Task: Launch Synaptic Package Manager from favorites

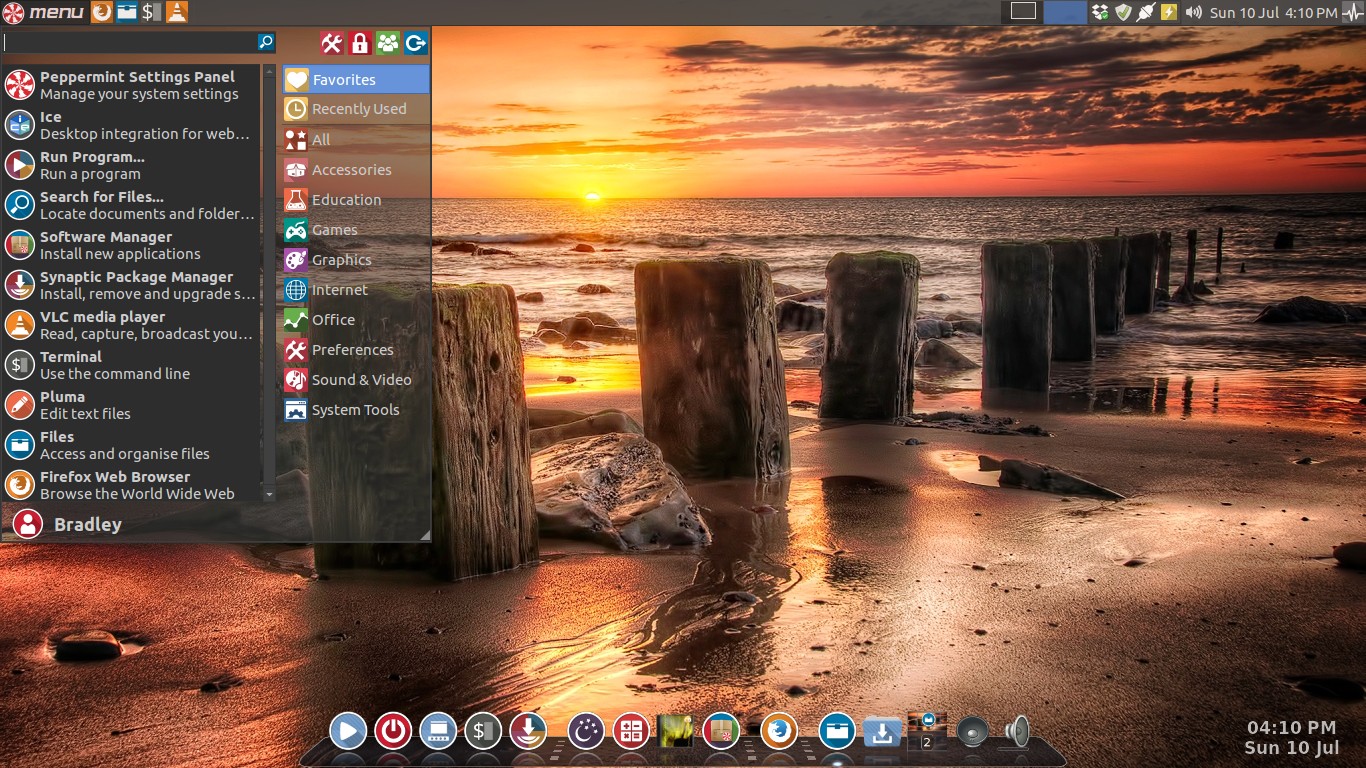Action: [x=136, y=285]
